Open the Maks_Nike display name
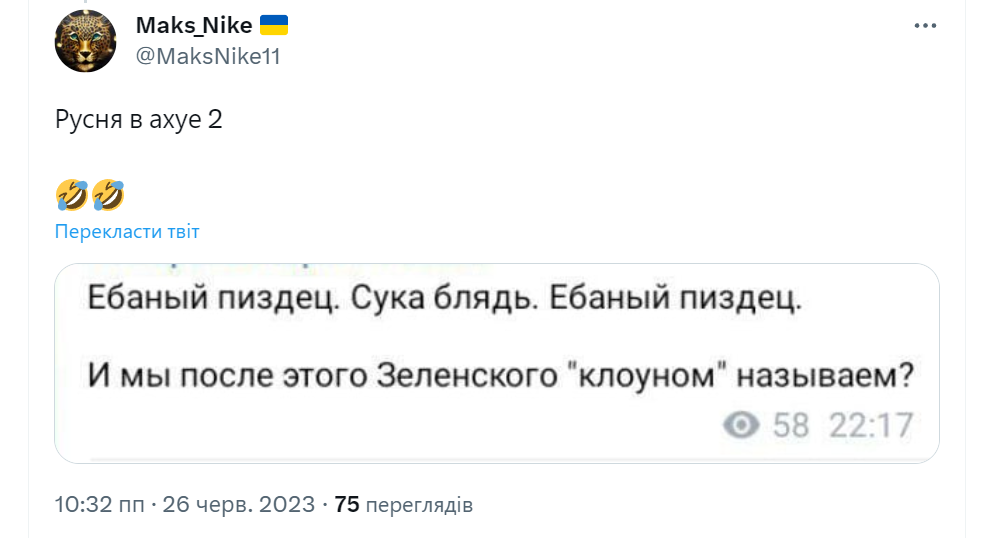The image size is (992, 538). point(194,25)
